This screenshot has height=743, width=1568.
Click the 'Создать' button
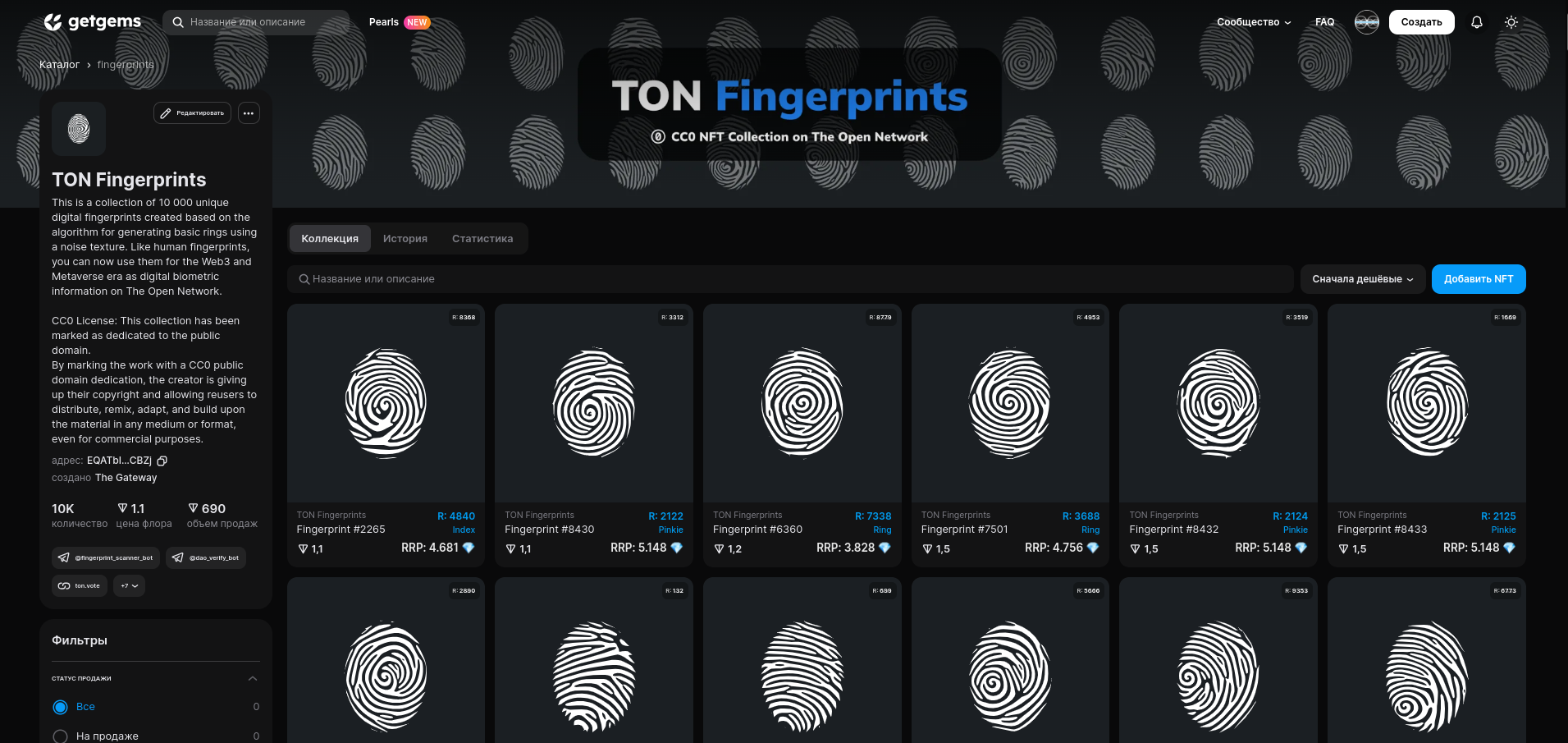[1421, 22]
